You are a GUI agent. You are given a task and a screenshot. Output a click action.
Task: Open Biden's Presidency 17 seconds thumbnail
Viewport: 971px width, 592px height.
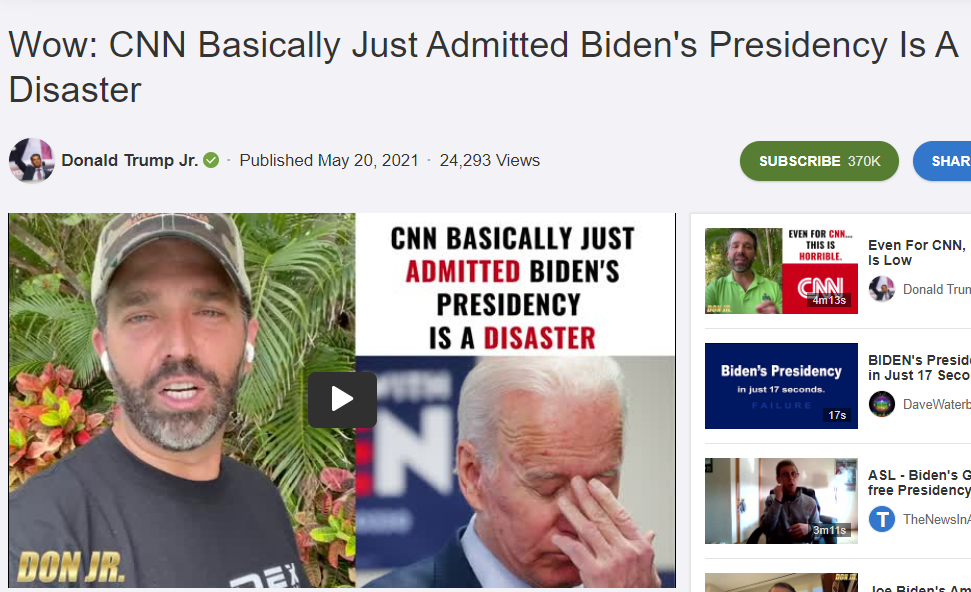click(x=781, y=386)
